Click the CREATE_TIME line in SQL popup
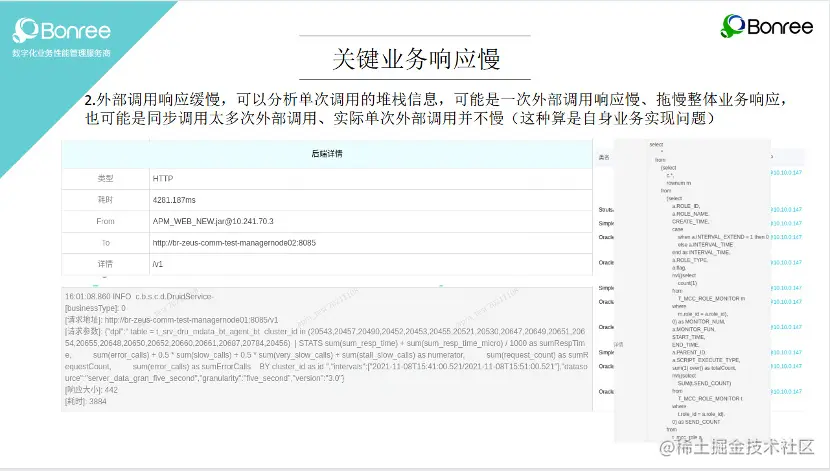This screenshot has width=830, height=472. (x=690, y=221)
